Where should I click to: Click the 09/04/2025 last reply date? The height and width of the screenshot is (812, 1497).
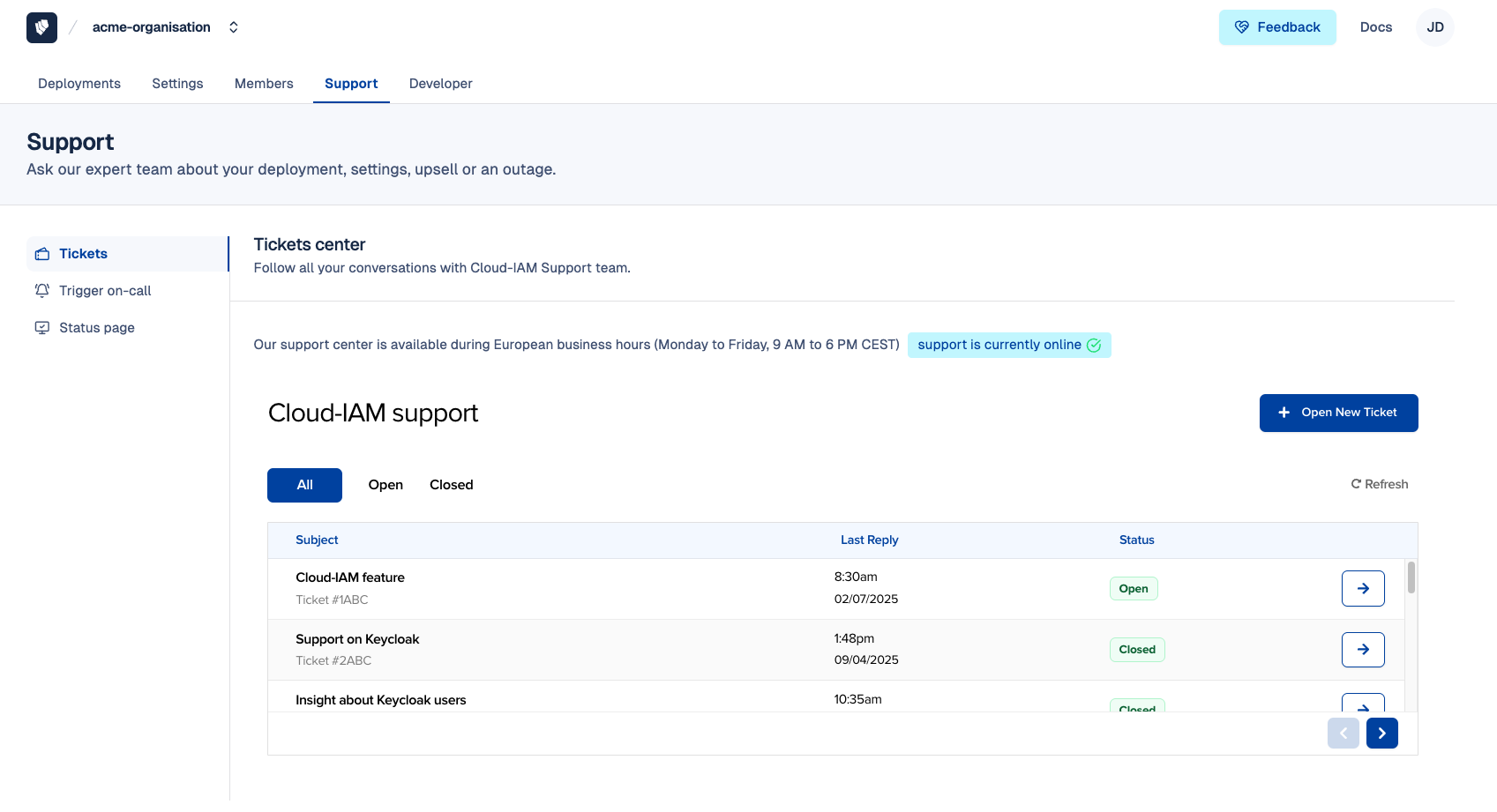866,659
